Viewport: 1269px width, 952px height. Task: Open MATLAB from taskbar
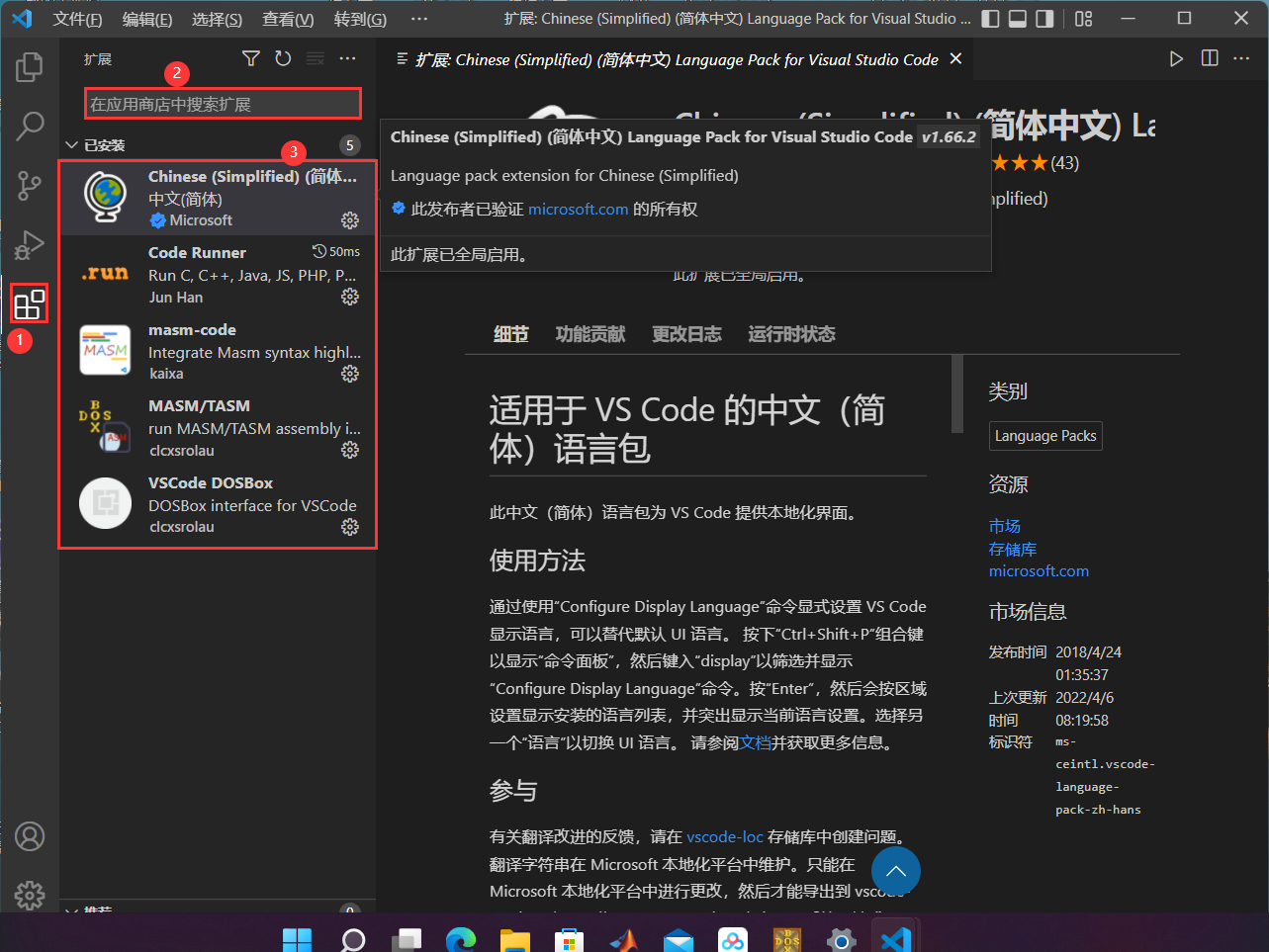pos(624,939)
